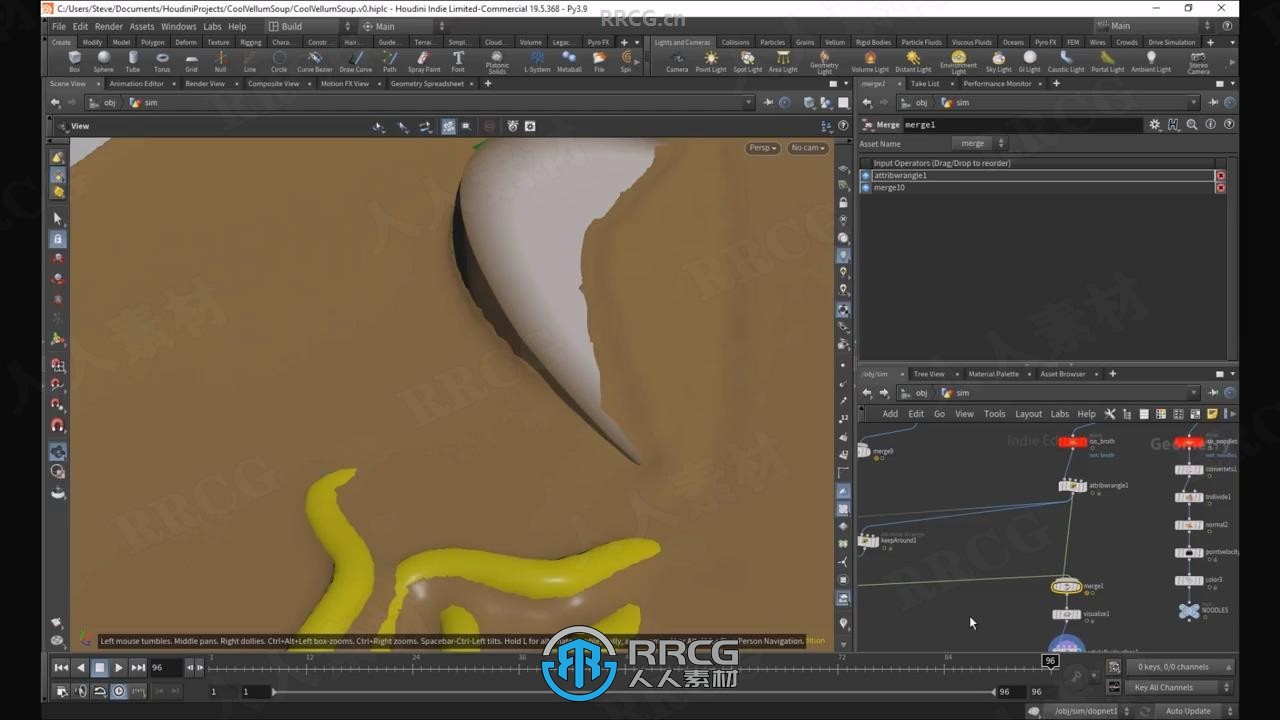Create a Sky Light
1280x720 pixels.
coord(998,62)
